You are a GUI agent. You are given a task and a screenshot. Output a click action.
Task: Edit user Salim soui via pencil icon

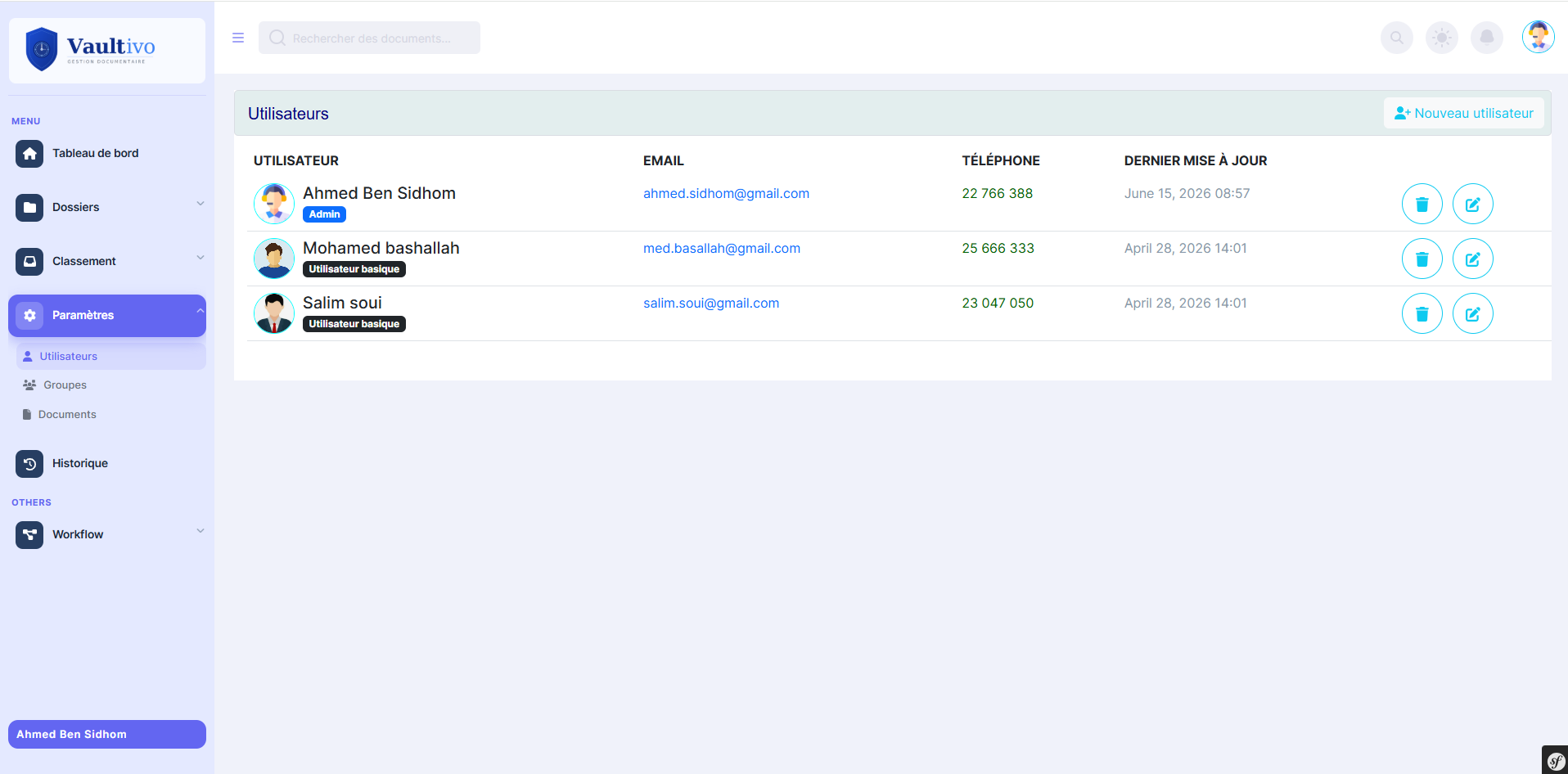(x=1473, y=313)
